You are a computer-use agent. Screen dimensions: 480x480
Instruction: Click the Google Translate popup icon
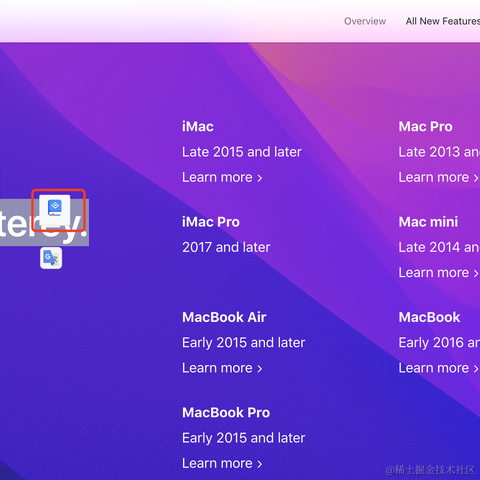pos(51,258)
